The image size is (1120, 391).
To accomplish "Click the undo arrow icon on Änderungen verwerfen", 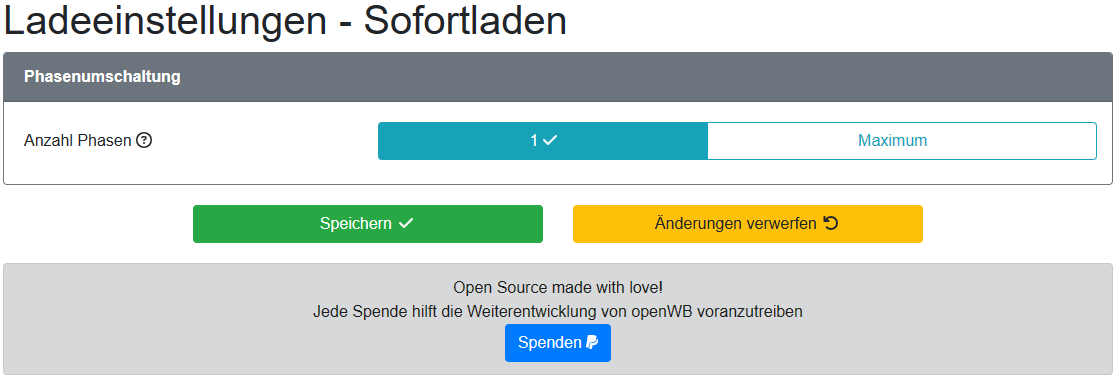I will click(x=831, y=223).
